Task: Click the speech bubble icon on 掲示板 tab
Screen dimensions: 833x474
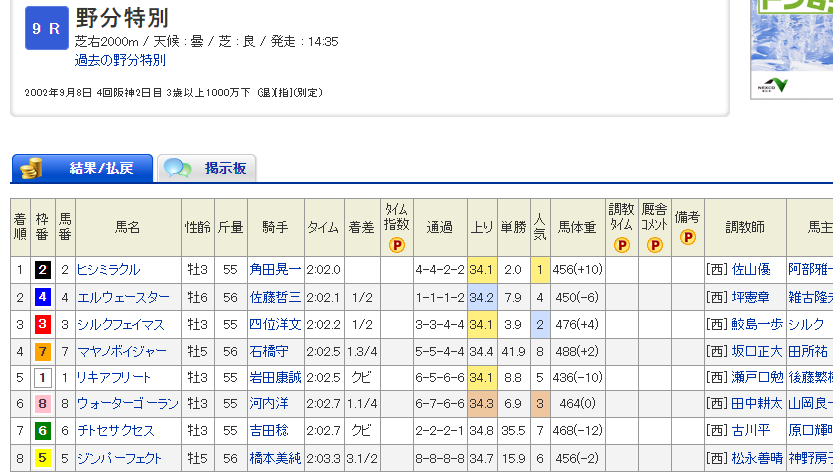Action: [177, 168]
